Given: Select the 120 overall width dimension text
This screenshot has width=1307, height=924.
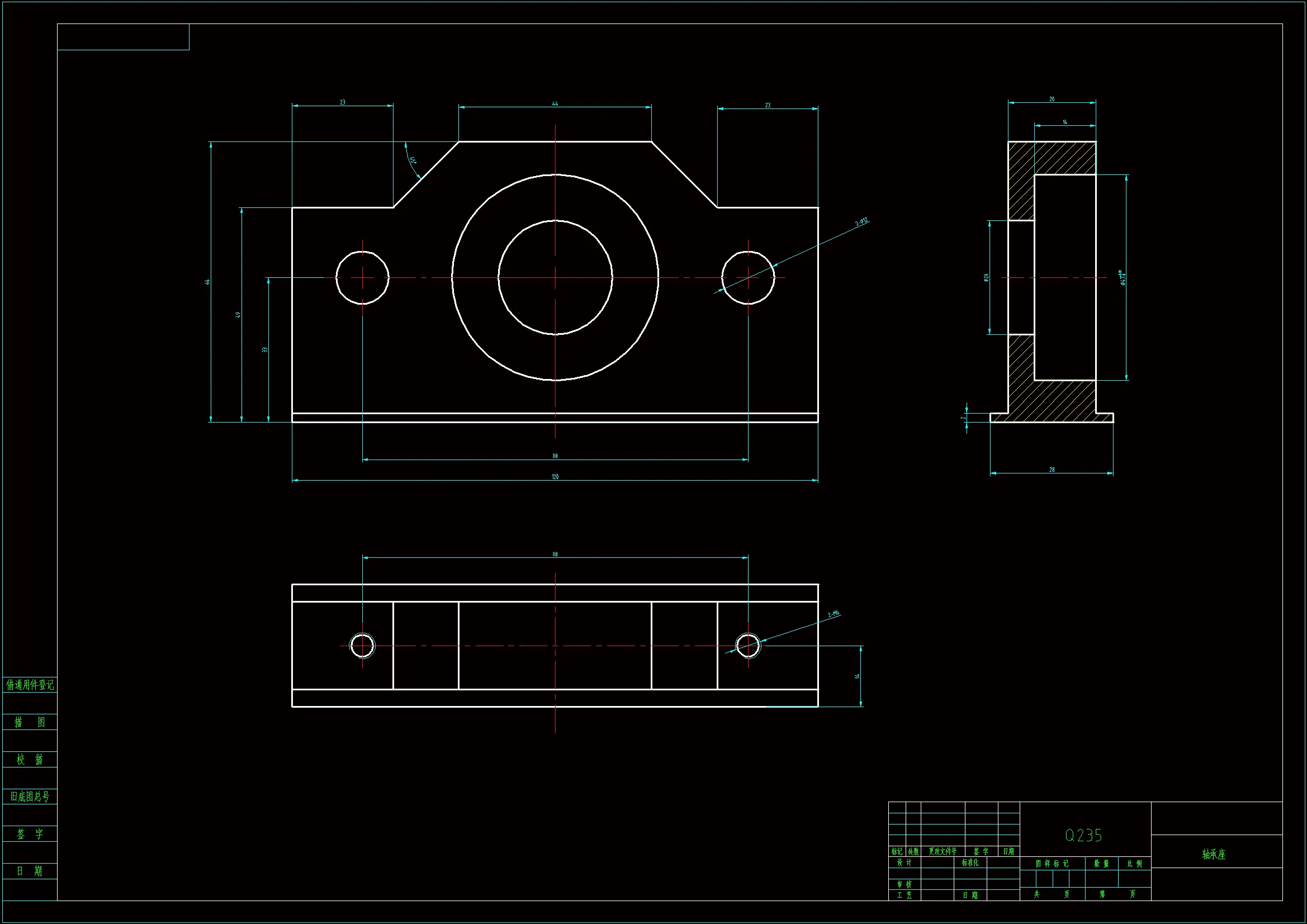Looking at the screenshot, I should pyautogui.click(x=555, y=476).
